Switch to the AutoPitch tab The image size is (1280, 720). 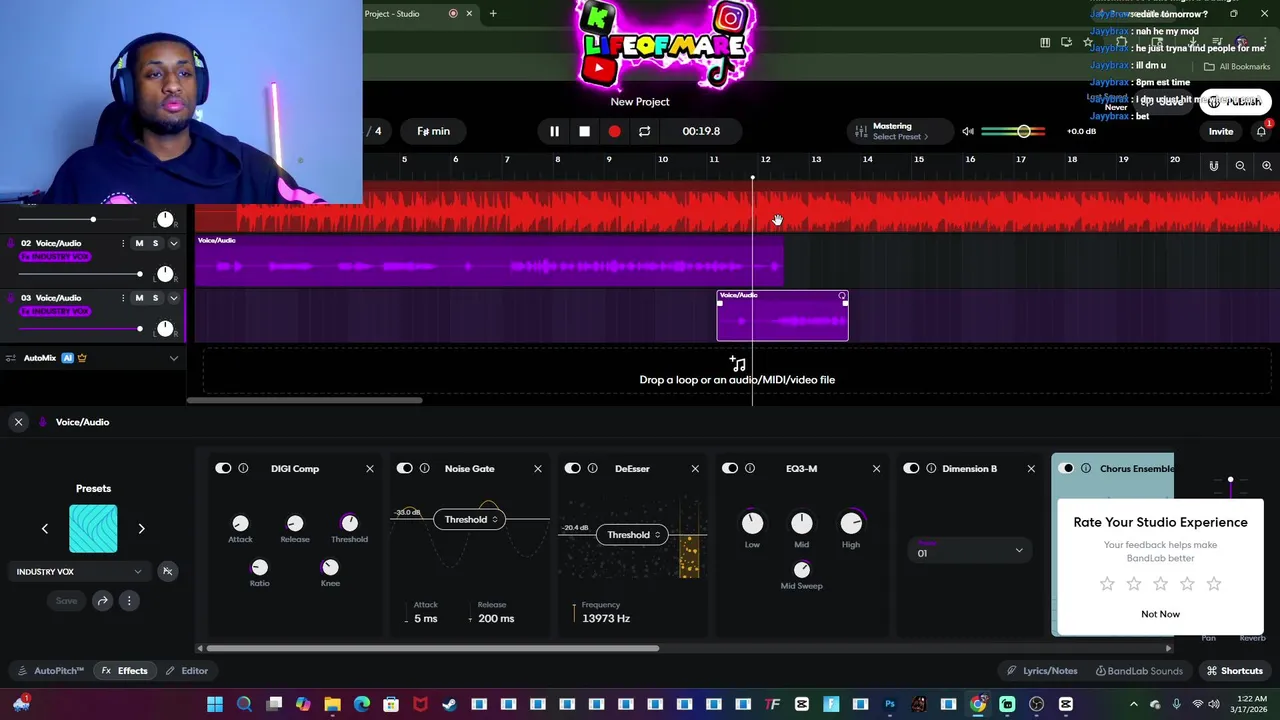[51, 671]
